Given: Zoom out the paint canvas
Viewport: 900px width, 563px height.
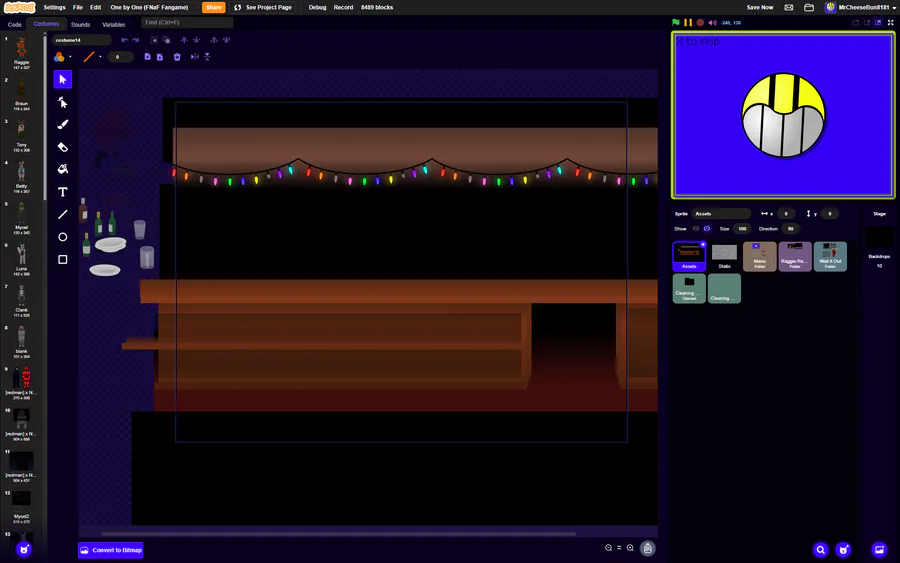Looking at the screenshot, I should [608, 548].
